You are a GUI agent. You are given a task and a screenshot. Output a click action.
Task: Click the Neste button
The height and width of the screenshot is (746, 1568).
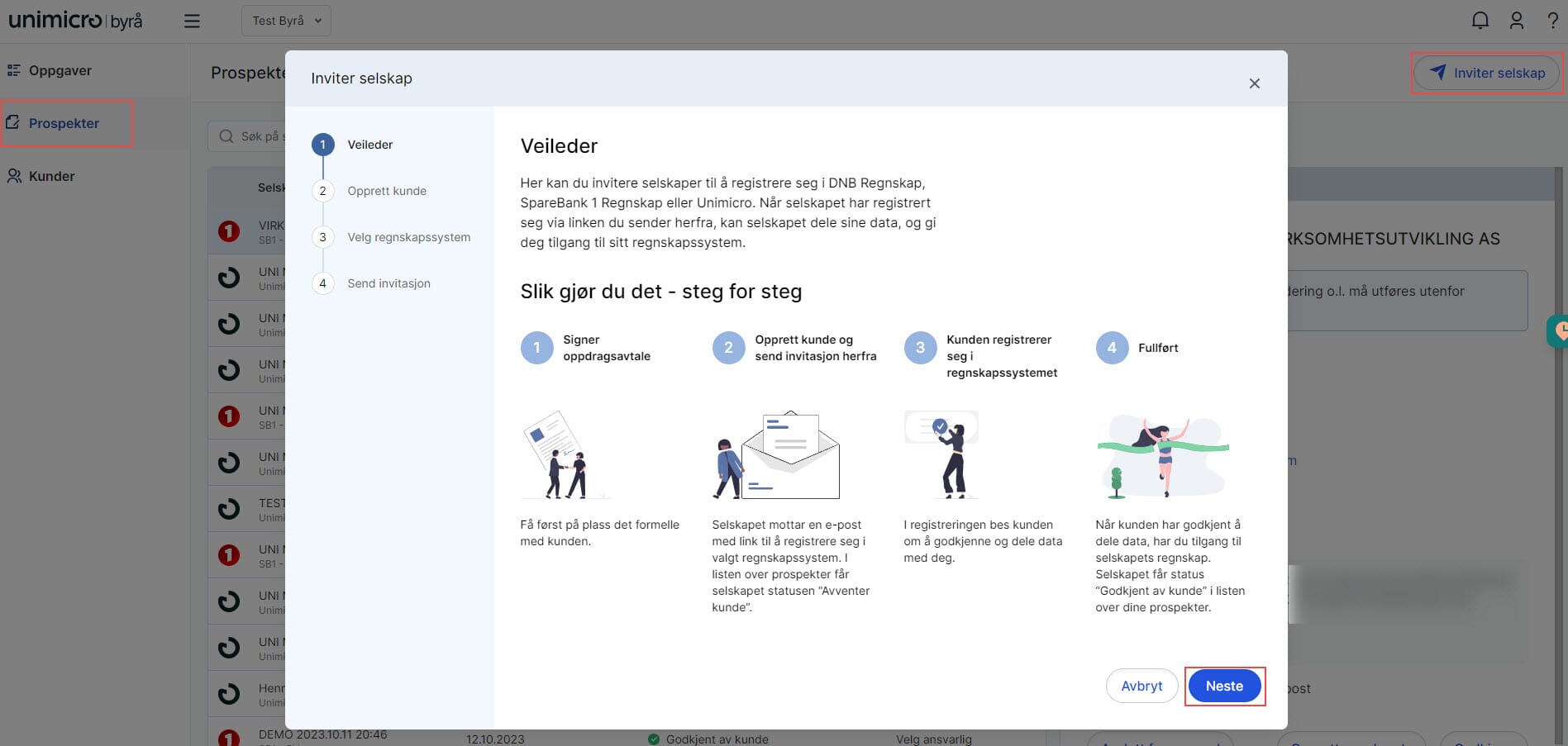pyautogui.click(x=1224, y=686)
